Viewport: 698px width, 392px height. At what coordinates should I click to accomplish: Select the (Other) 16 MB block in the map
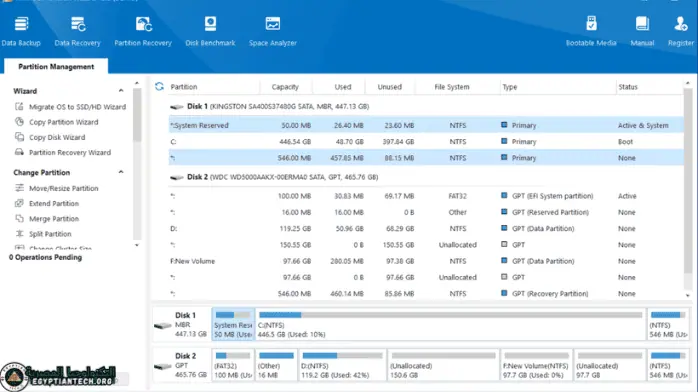coord(276,365)
